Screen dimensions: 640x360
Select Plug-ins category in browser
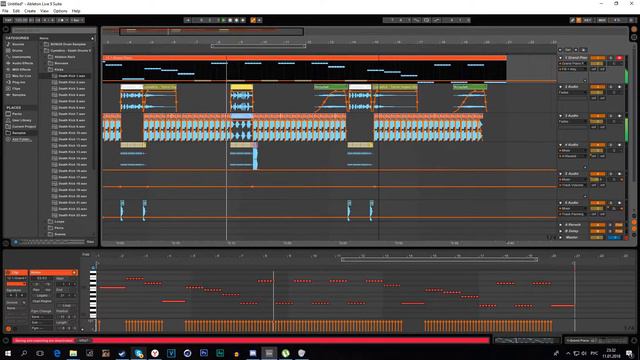click(x=19, y=82)
